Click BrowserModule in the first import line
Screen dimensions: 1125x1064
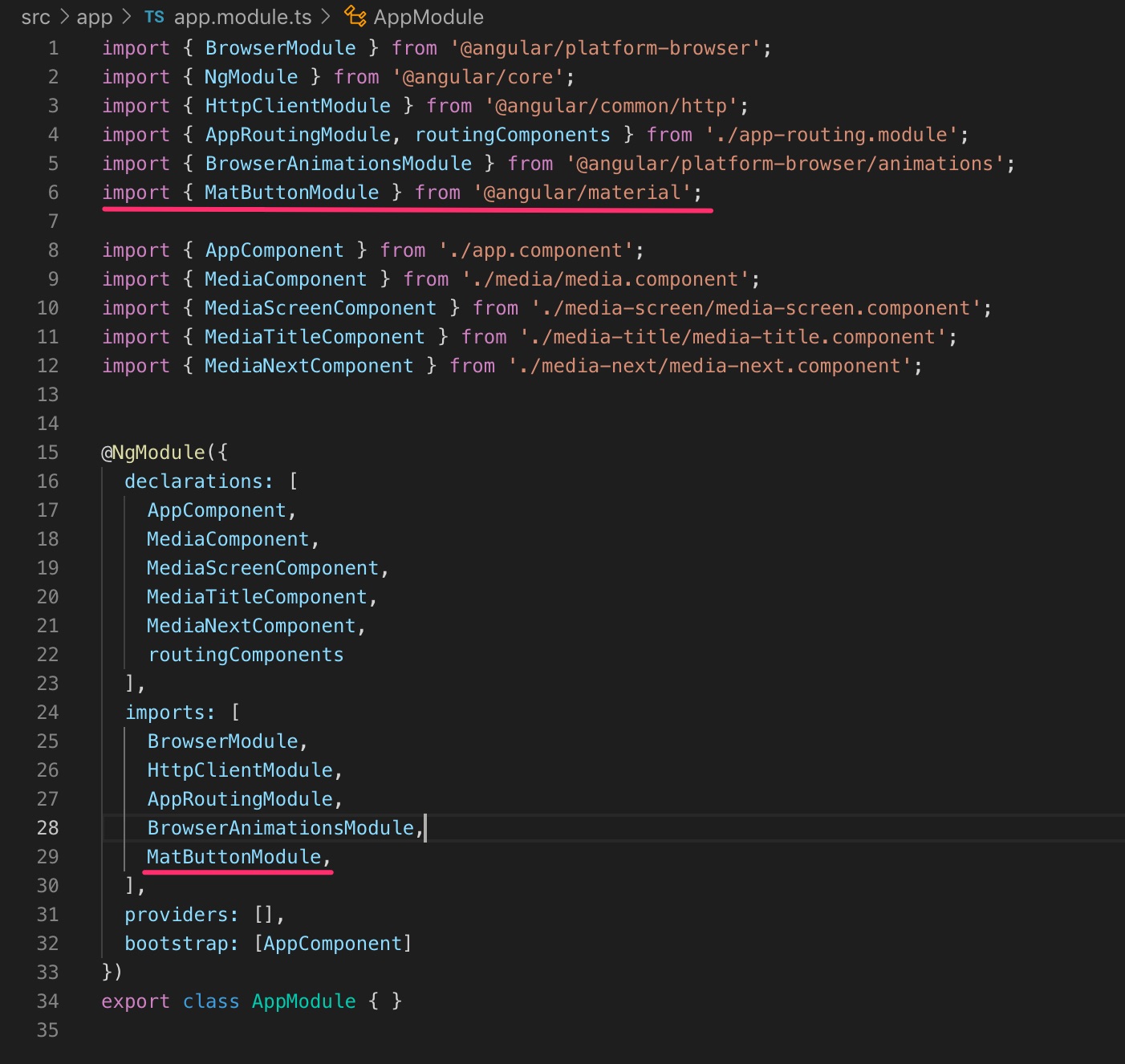pos(281,47)
